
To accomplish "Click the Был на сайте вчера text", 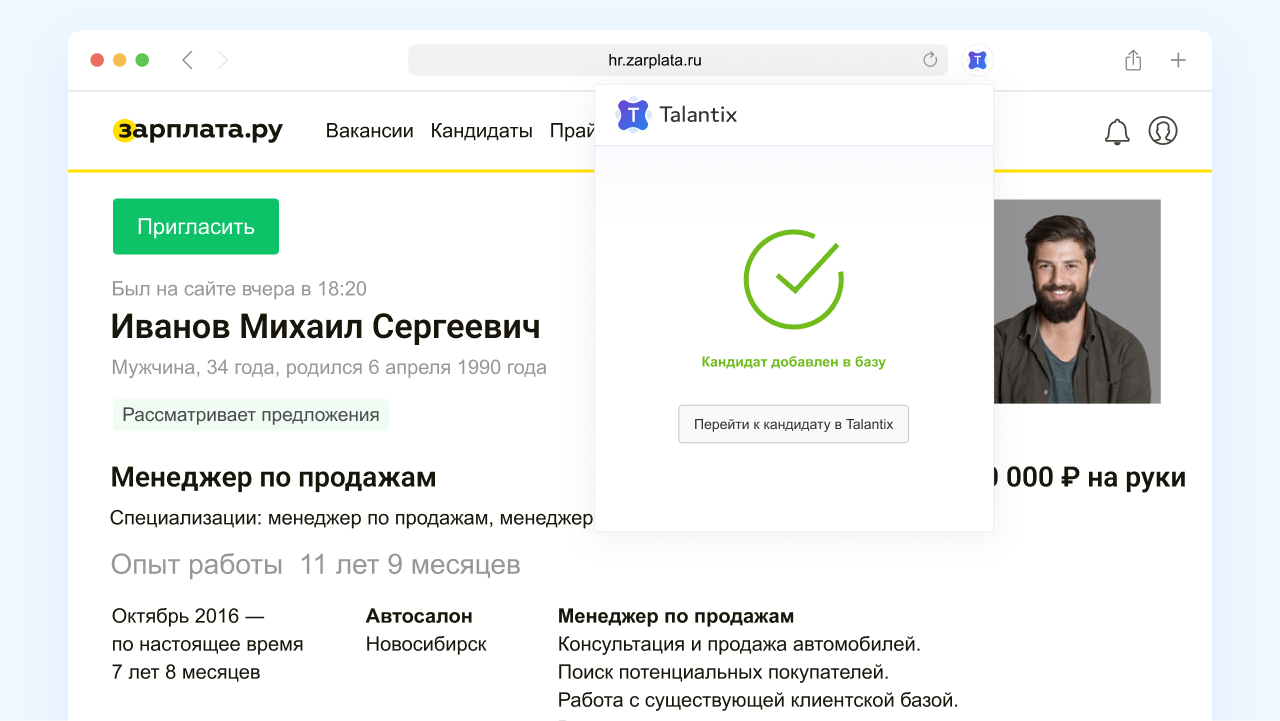I will [x=240, y=289].
